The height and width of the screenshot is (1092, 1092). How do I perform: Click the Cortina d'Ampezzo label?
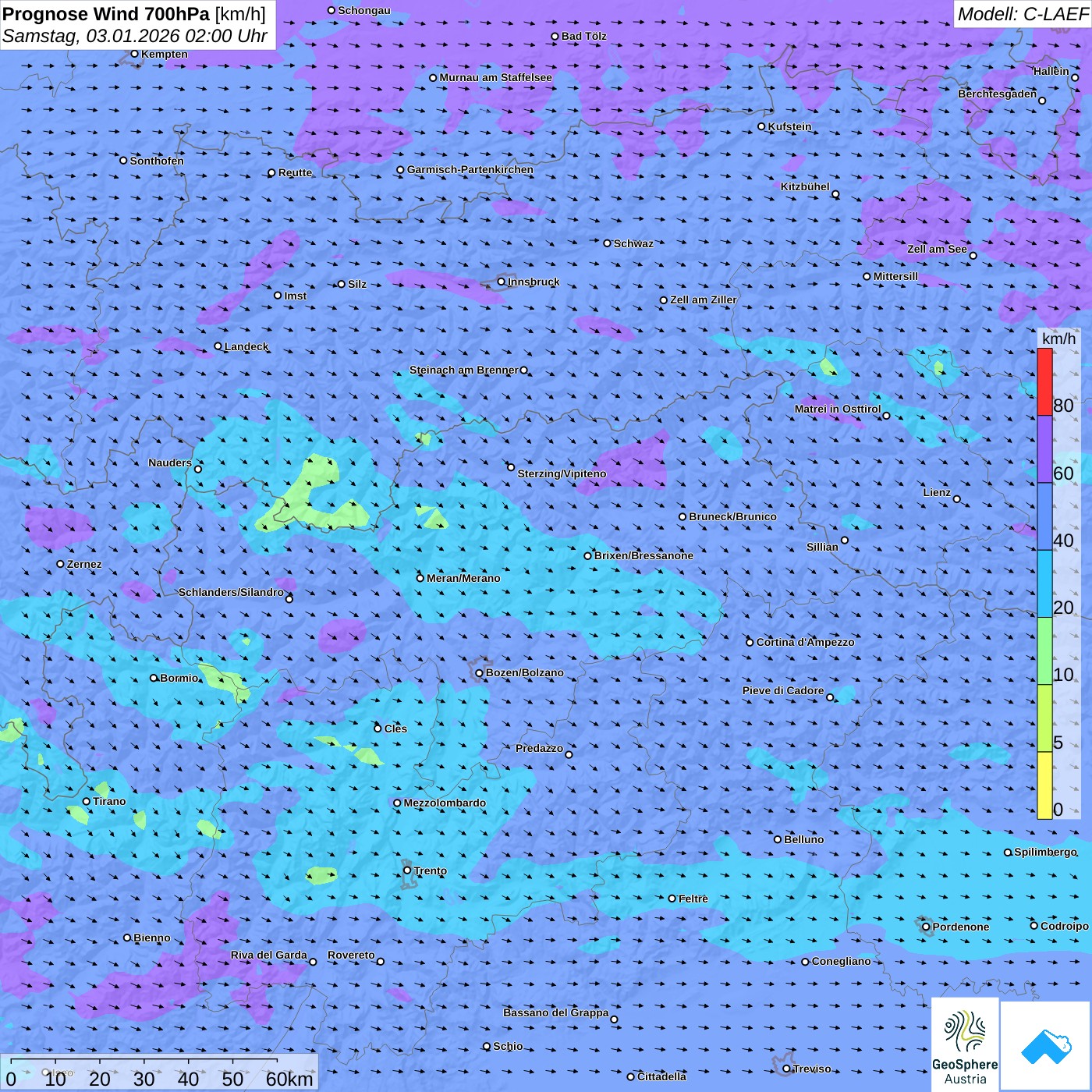(806, 642)
